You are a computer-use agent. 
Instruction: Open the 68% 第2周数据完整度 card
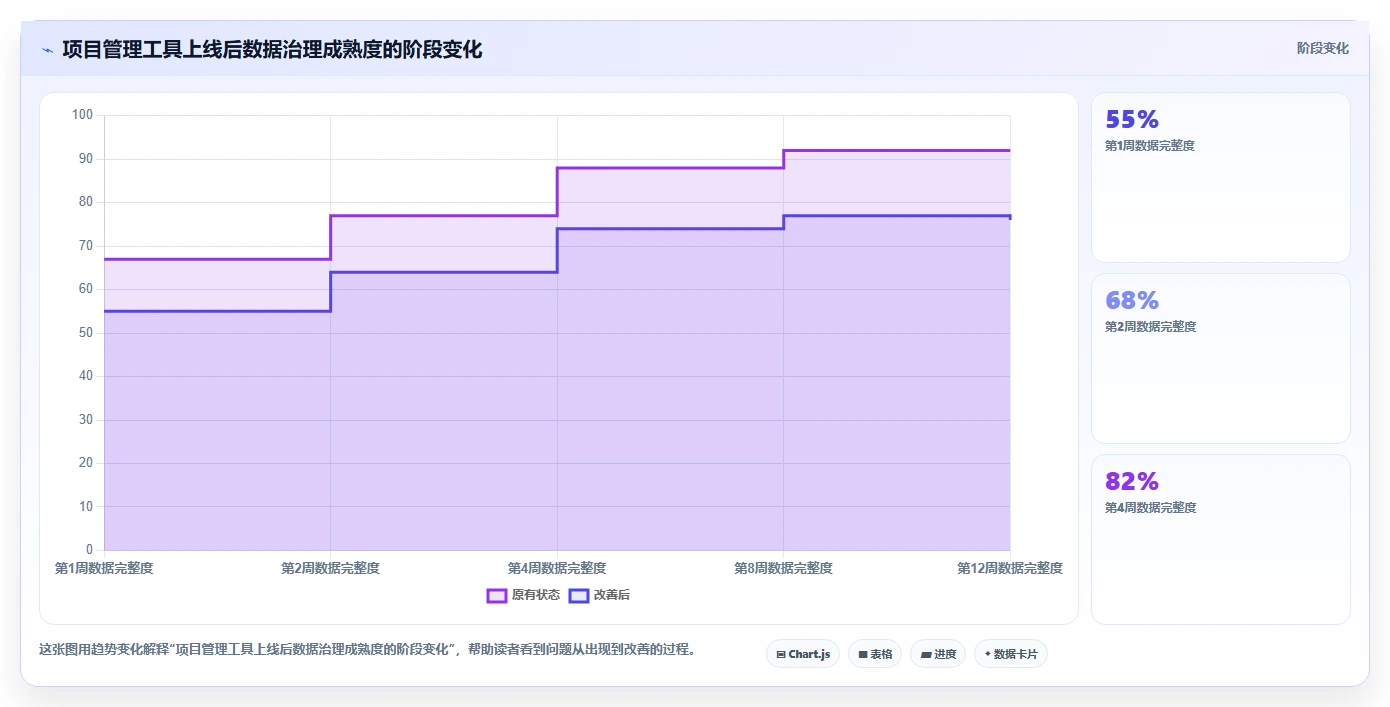point(1220,358)
